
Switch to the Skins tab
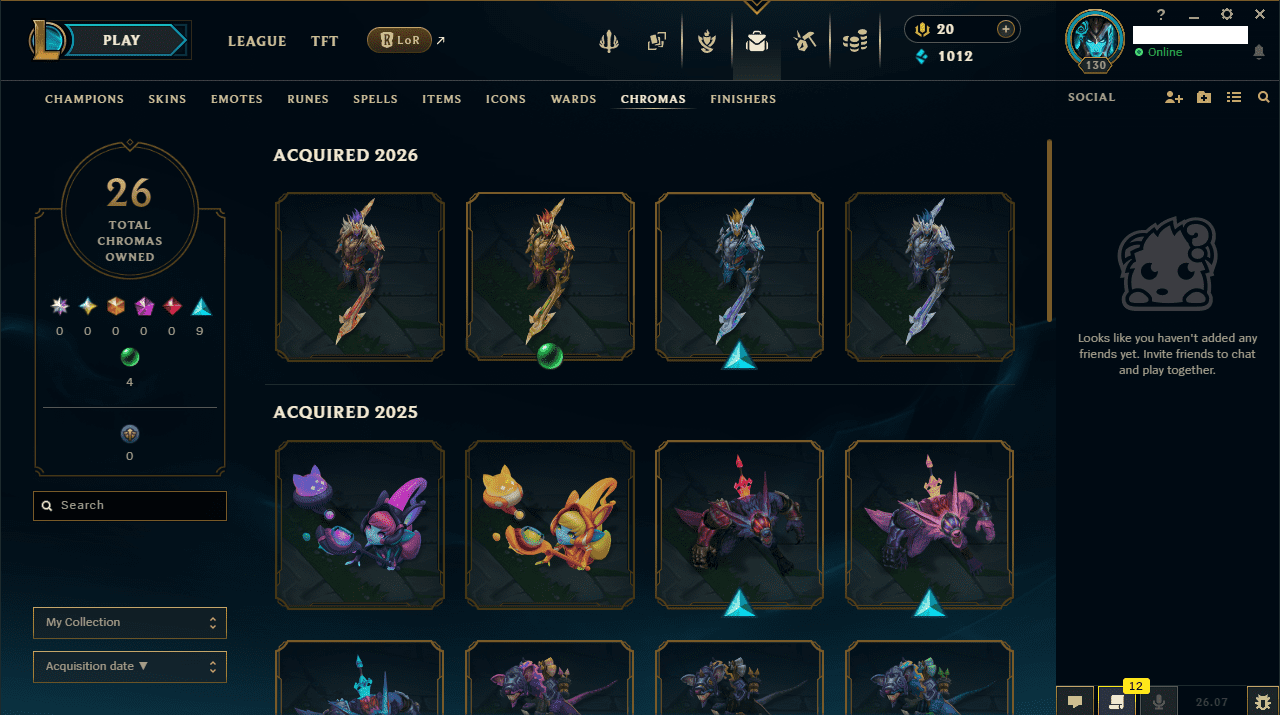[x=167, y=99]
